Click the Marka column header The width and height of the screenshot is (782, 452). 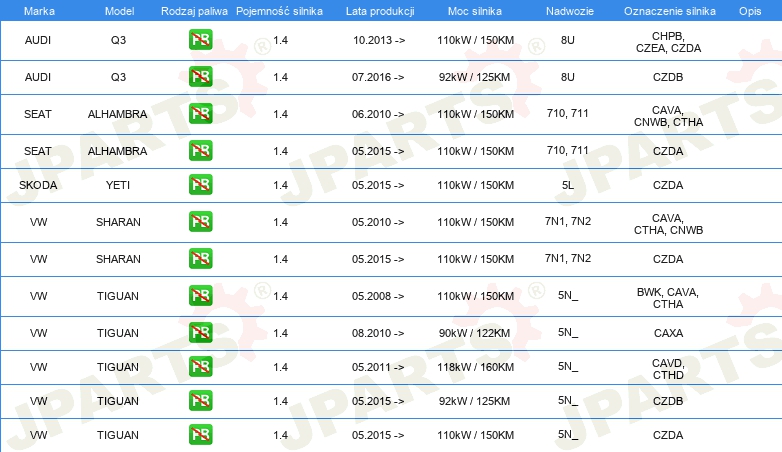click(x=39, y=11)
